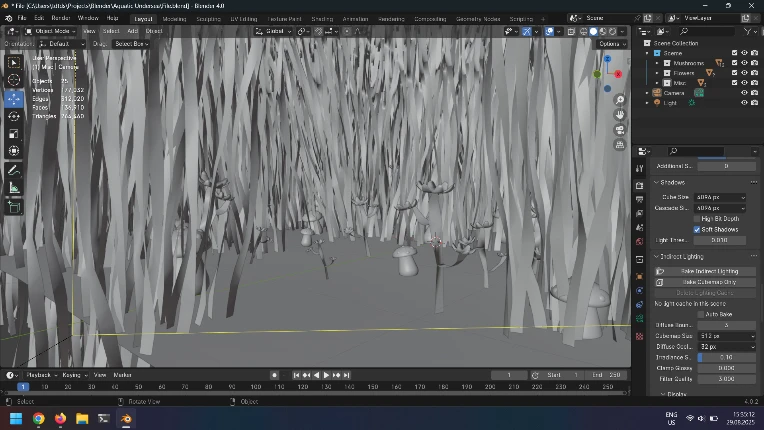The height and width of the screenshot is (430, 764).
Task: Click Bake Cubemap Only button
Action: coord(705,282)
